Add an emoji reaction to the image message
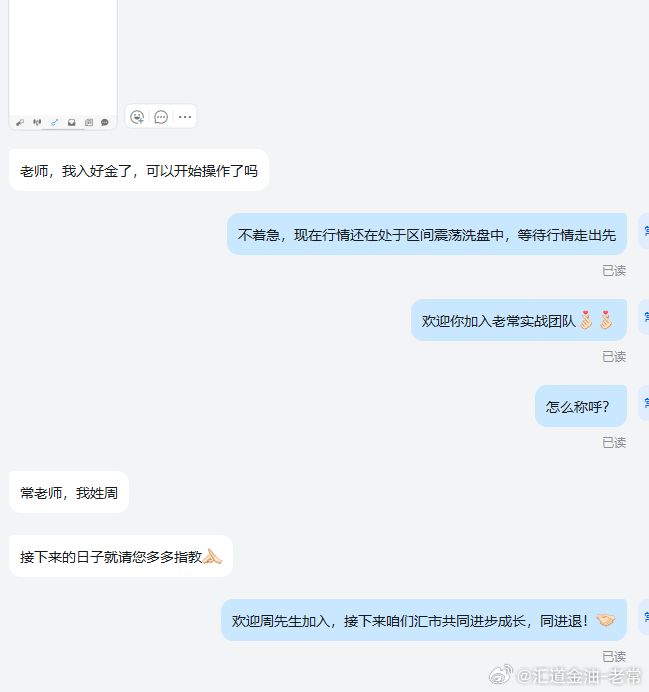Screen dimensions: 649x692 [137, 117]
